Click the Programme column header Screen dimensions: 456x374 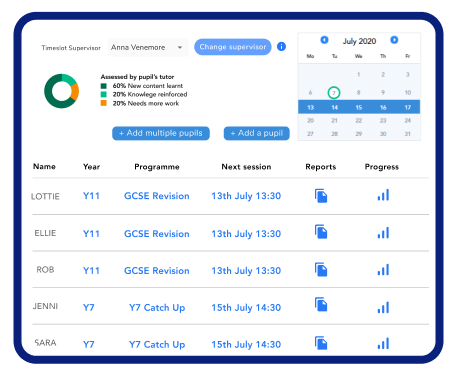pos(157,167)
